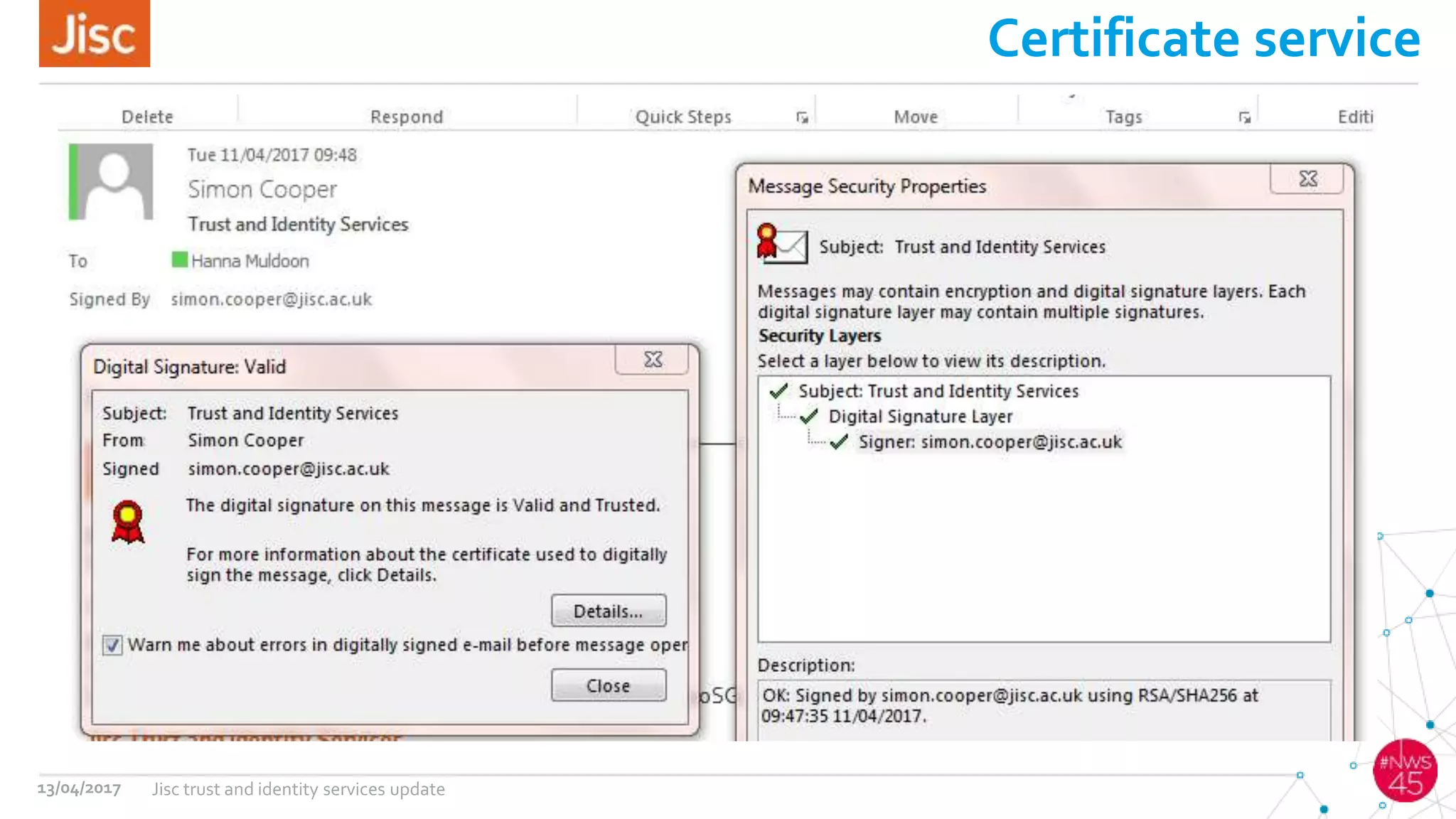Click the #NWS45 badge icon
The image size is (1456, 819).
pos(1405,771)
